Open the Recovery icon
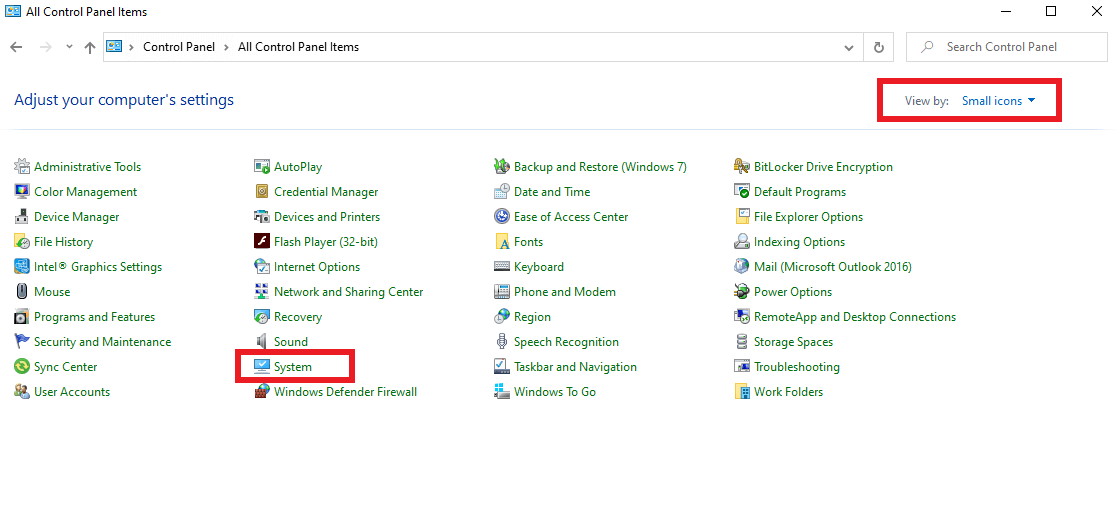Image resolution: width=1116 pixels, height=510 pixels. (x=262, y=317)
